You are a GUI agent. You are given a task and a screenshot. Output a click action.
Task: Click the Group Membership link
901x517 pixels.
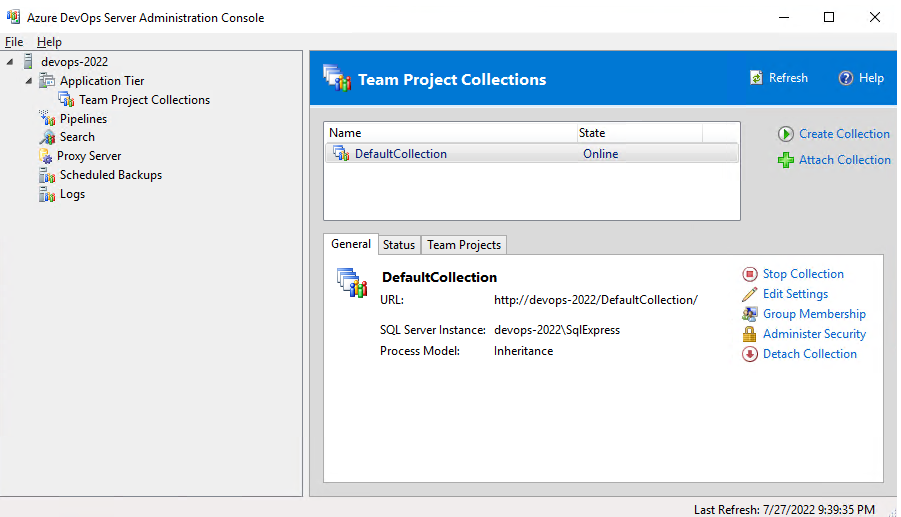(814, 314)
